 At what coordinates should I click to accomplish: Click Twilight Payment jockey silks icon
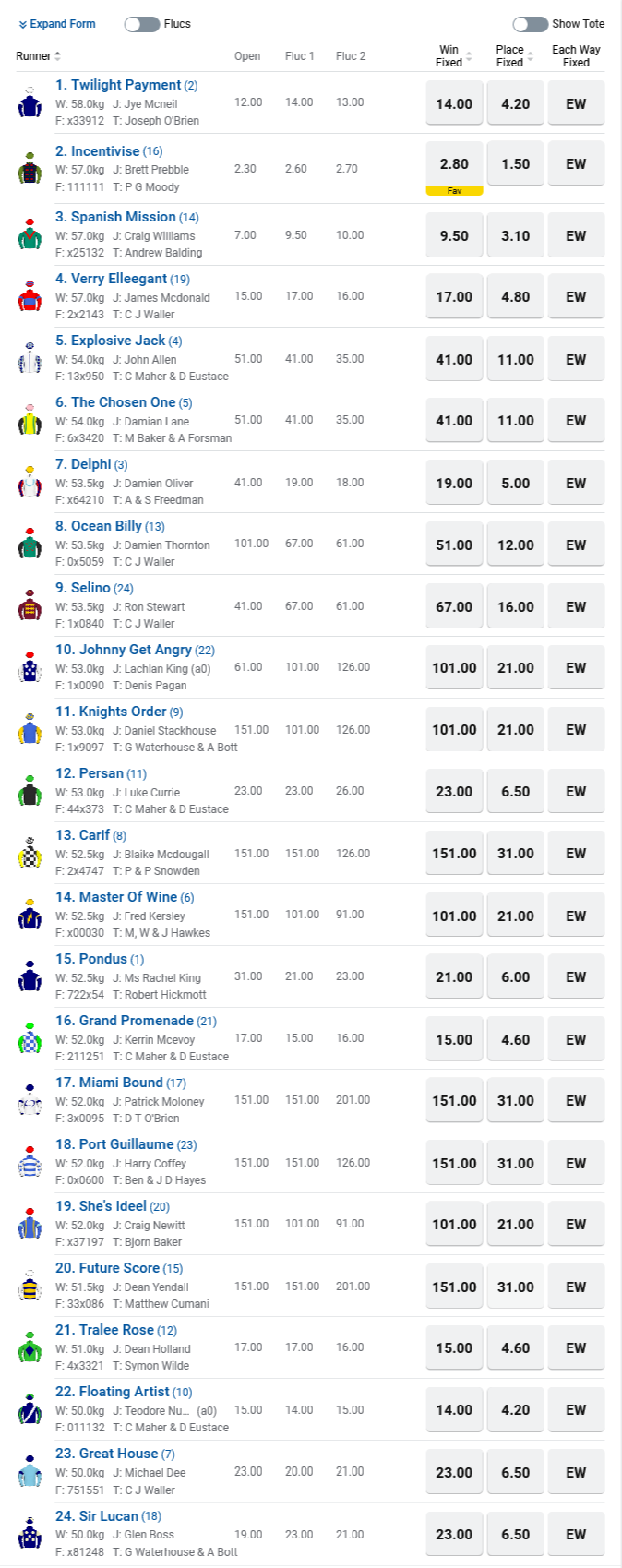(30, 102)
